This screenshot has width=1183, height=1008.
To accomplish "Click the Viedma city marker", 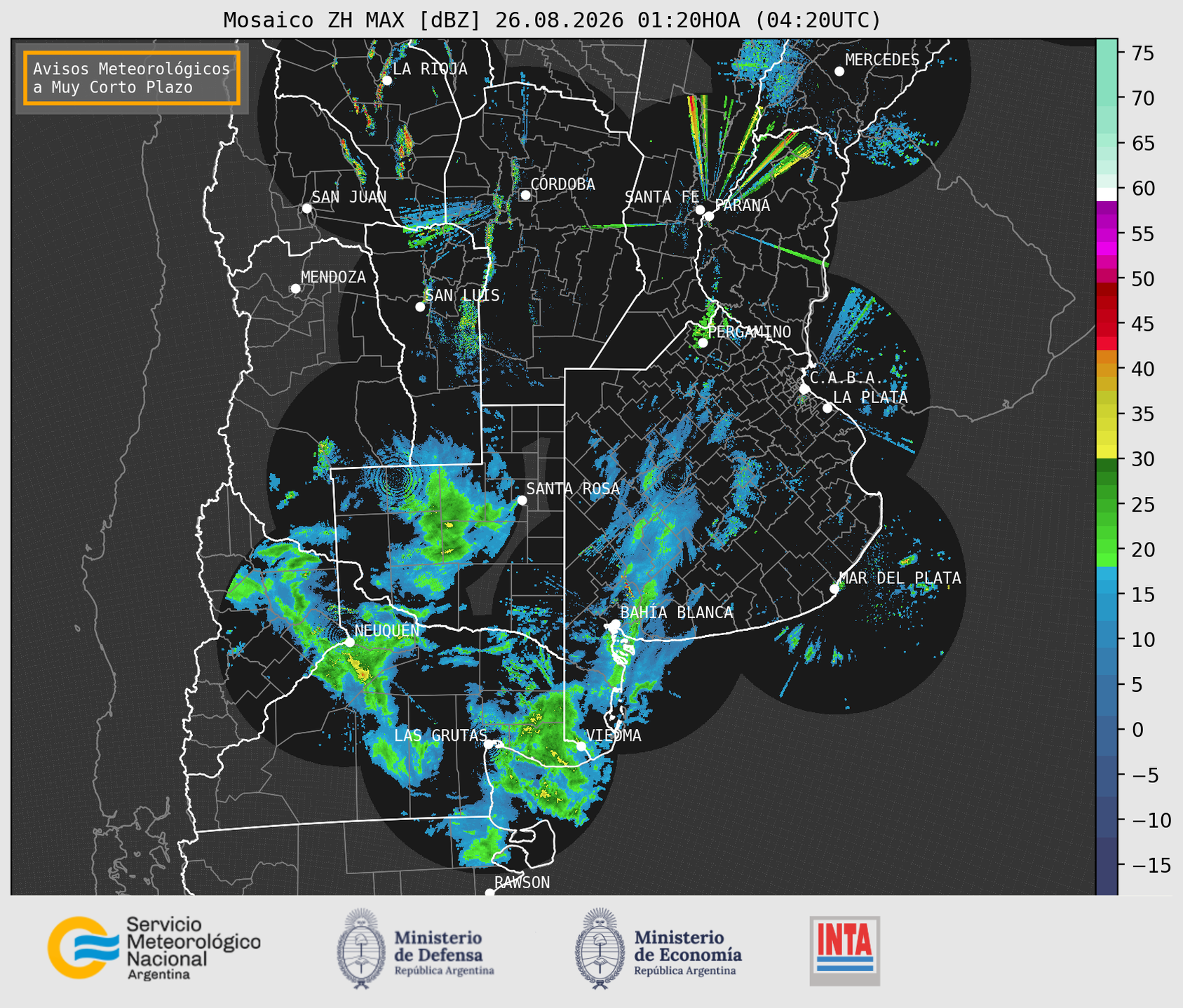I will tap(581, 746).
